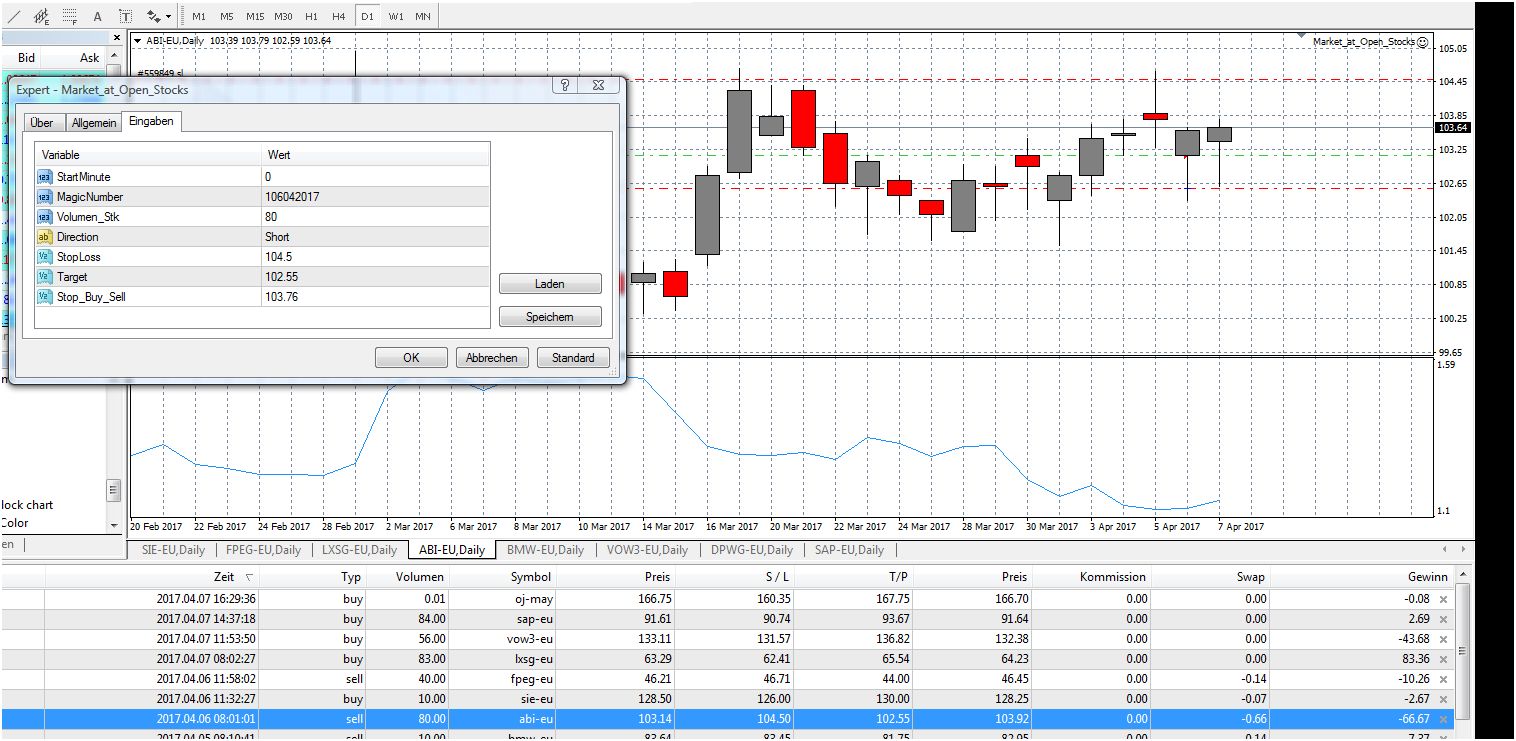The image size is (1516, 741).
Task: Switch chart to M15 timeframe
Action: 255,16
